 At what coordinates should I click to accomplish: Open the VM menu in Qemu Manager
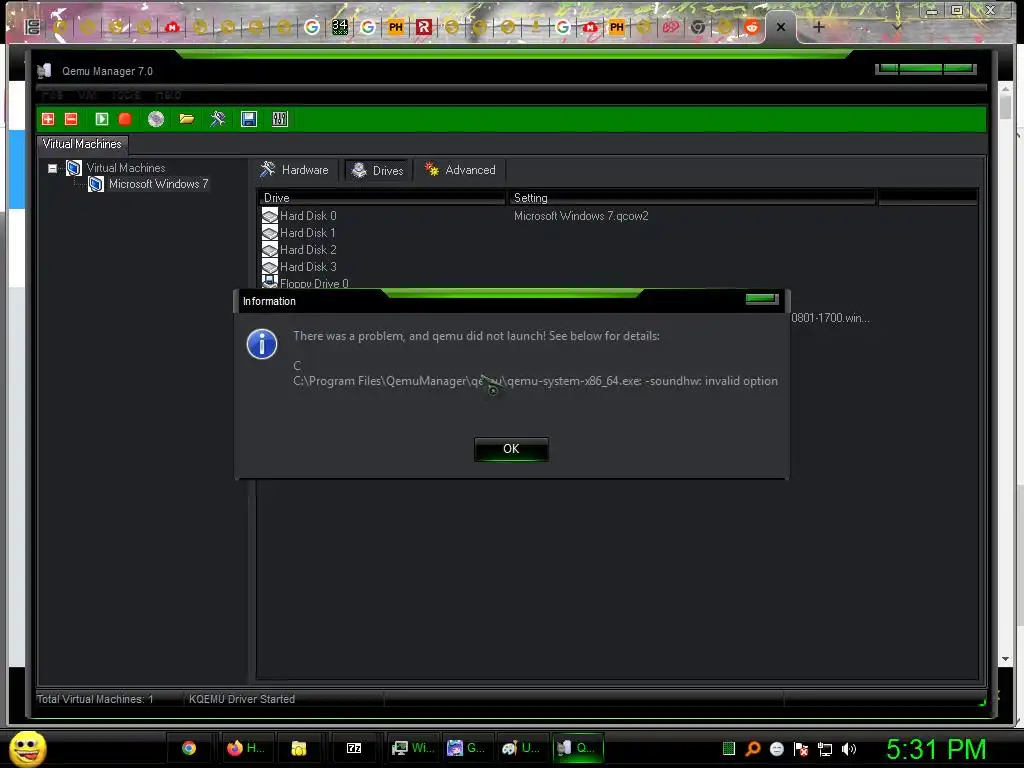tap(87, 95)
